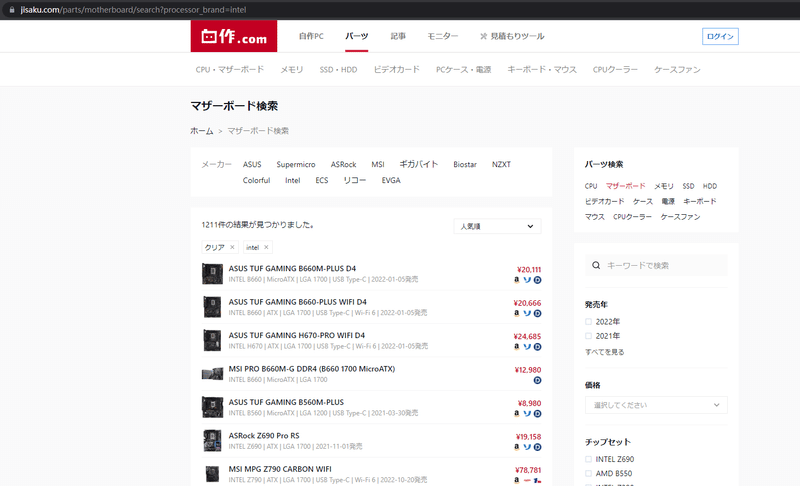Open the 自作PC menu item
The height and width of the screenshot is (486, 800).
click(311, 36)
